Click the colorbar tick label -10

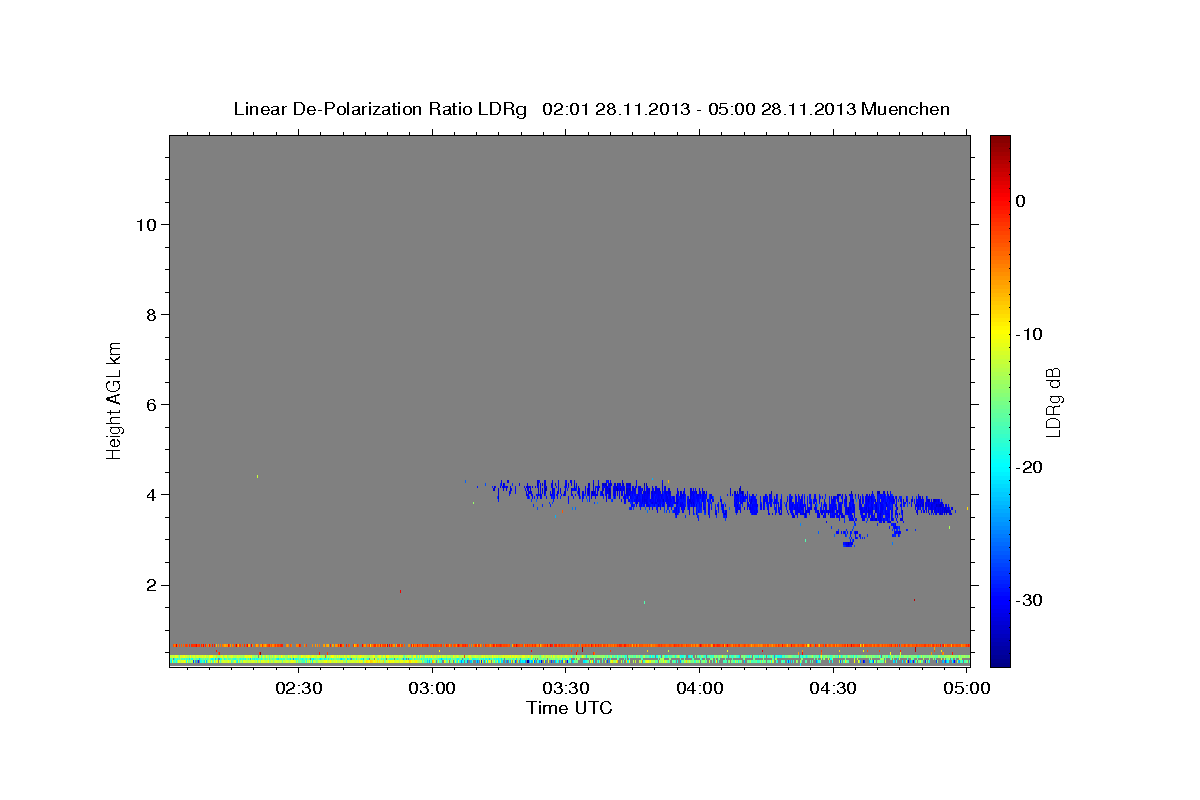(1031, 334)
